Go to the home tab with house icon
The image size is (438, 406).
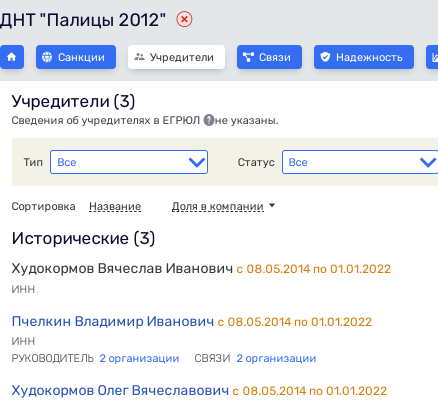tap(12, 57)
